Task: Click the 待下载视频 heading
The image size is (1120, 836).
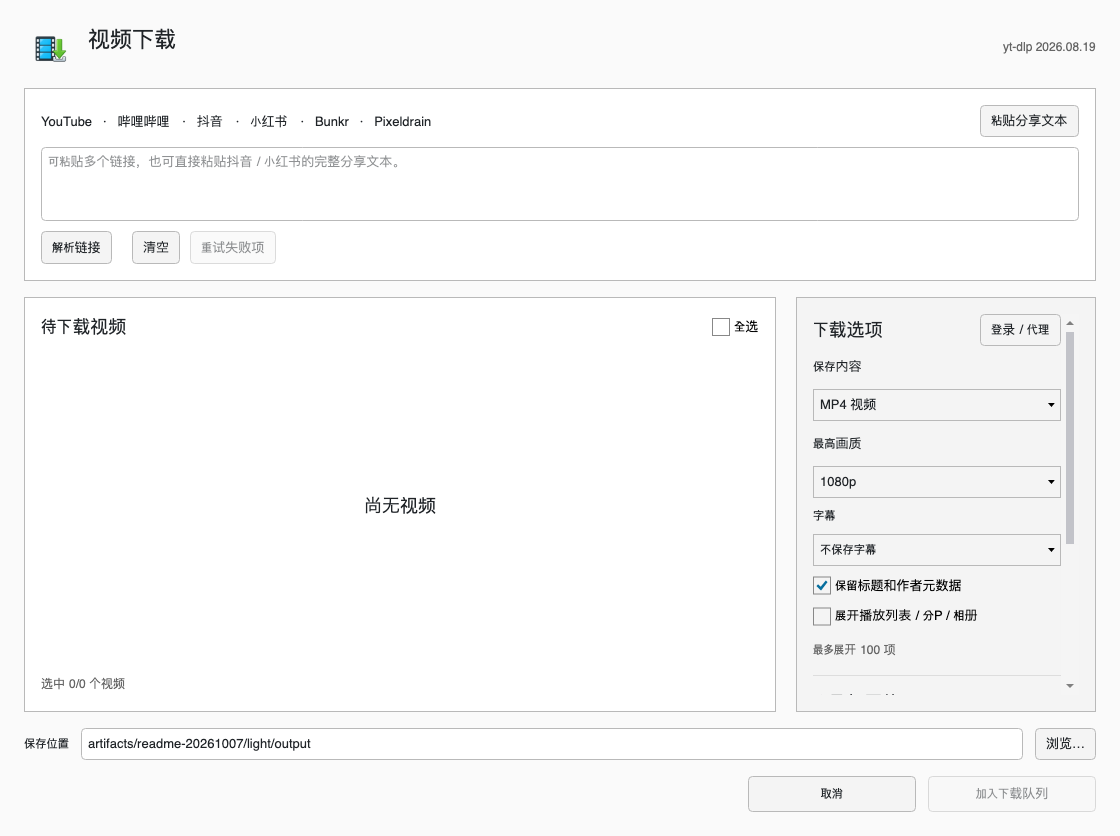Action: pos(84,327)
